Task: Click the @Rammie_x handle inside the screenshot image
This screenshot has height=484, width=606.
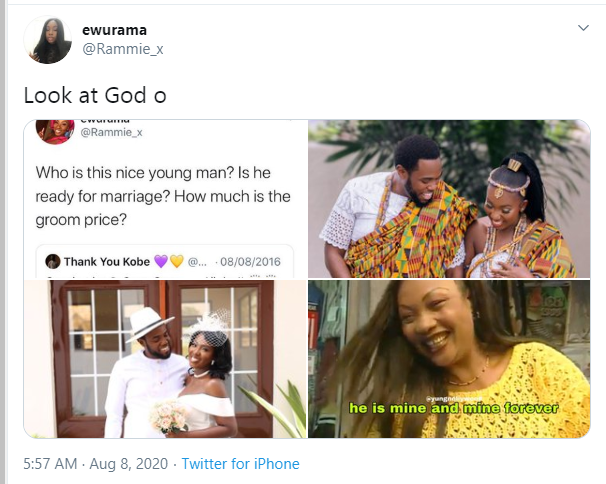Action: pos(111,133)
